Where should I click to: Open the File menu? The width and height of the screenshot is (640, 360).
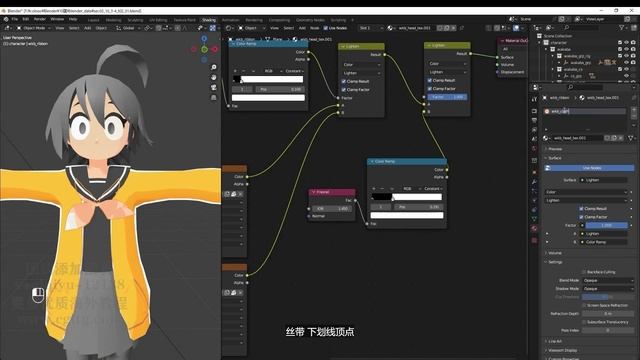(15, 19)
